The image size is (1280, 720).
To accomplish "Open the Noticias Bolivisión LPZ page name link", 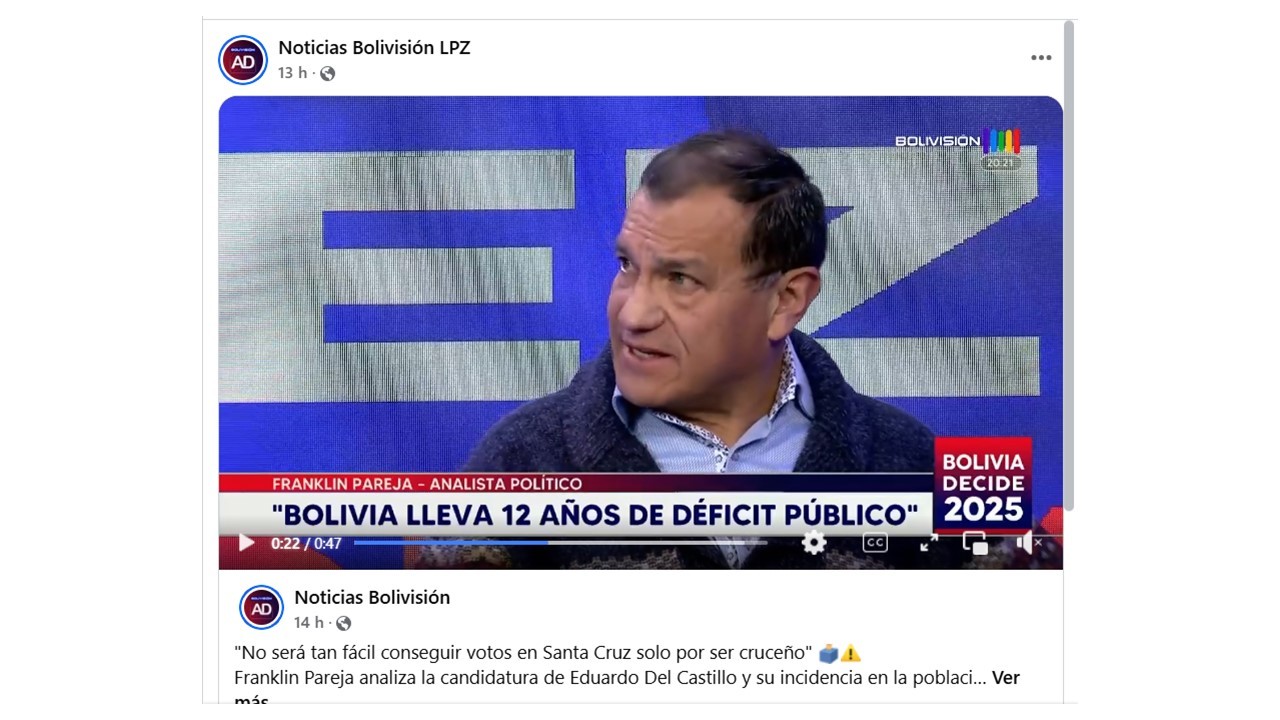I will tap(374, 47).
